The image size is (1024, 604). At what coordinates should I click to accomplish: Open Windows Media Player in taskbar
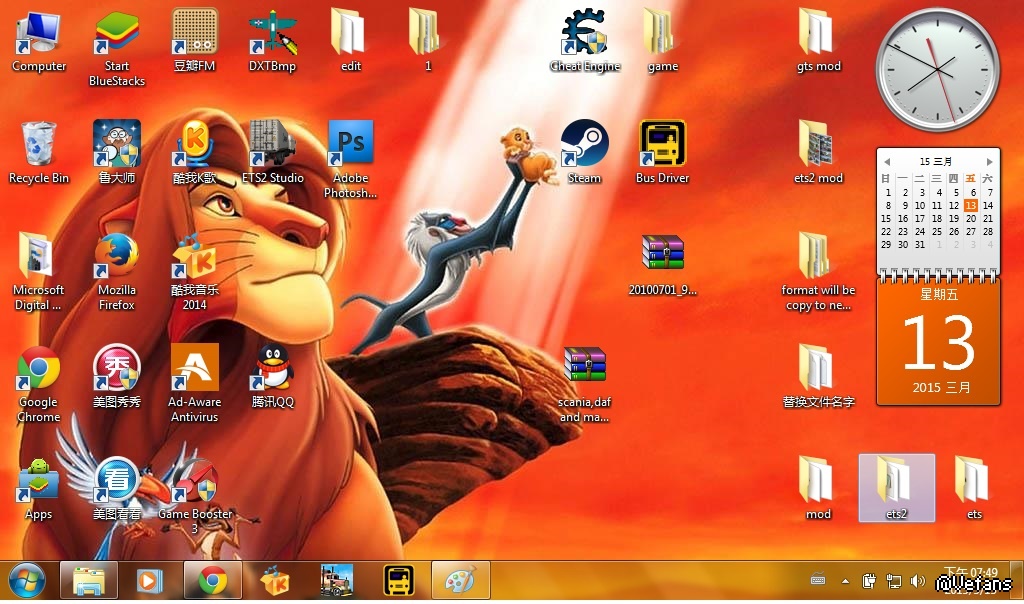click(x=150, y=580)
